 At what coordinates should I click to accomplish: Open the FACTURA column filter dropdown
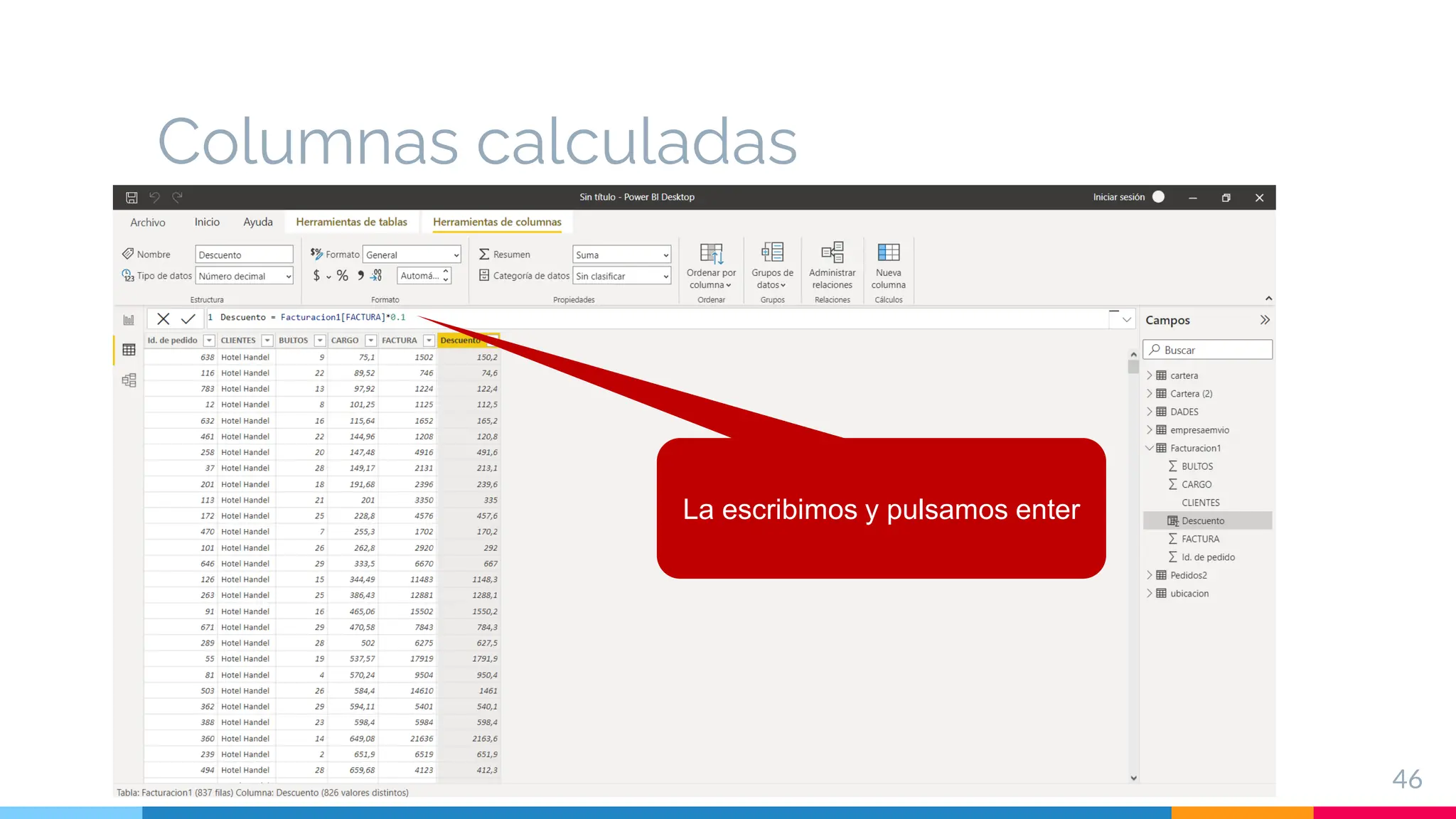coord(429,341)
